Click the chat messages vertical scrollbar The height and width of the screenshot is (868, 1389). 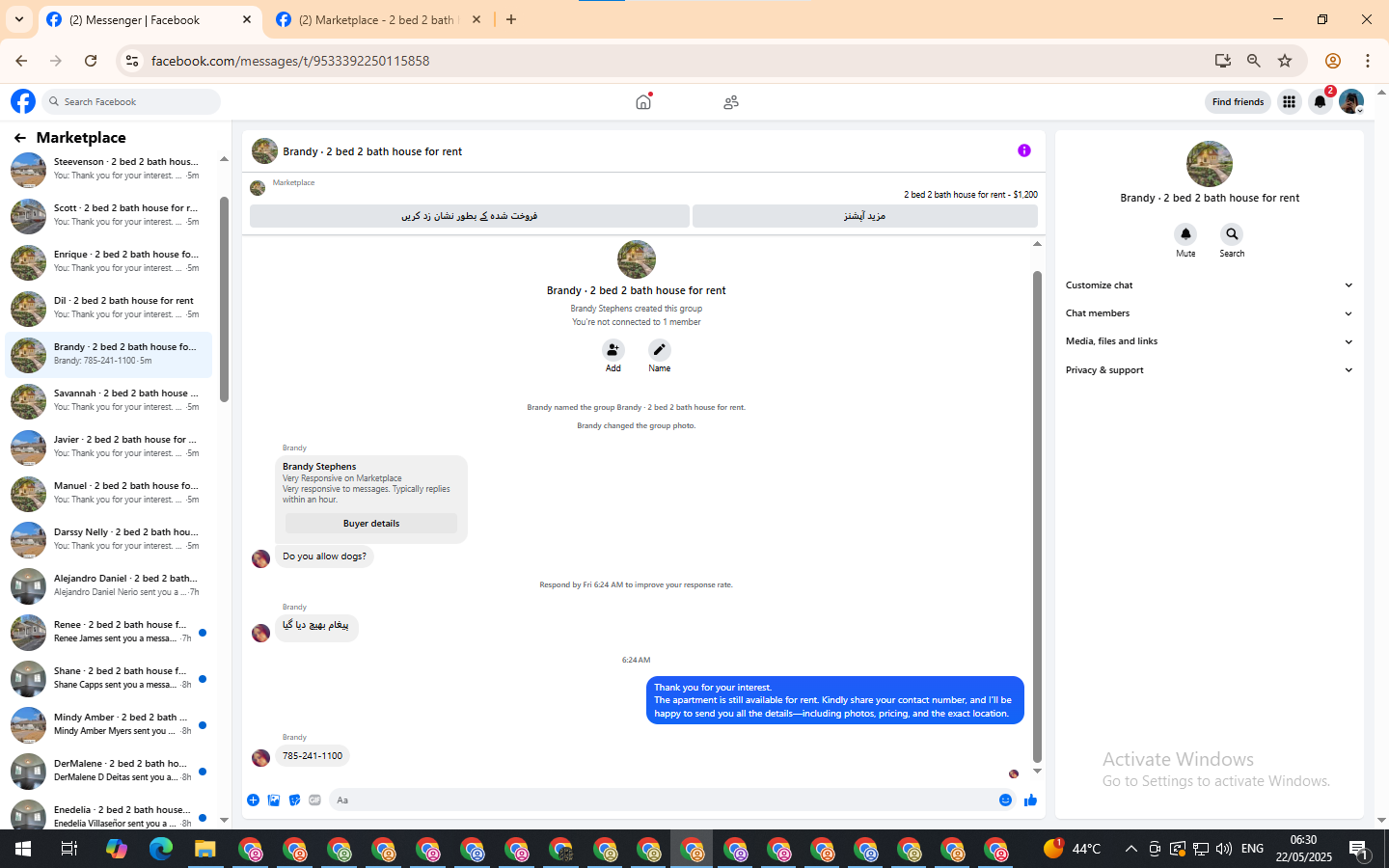[1037, 516]
